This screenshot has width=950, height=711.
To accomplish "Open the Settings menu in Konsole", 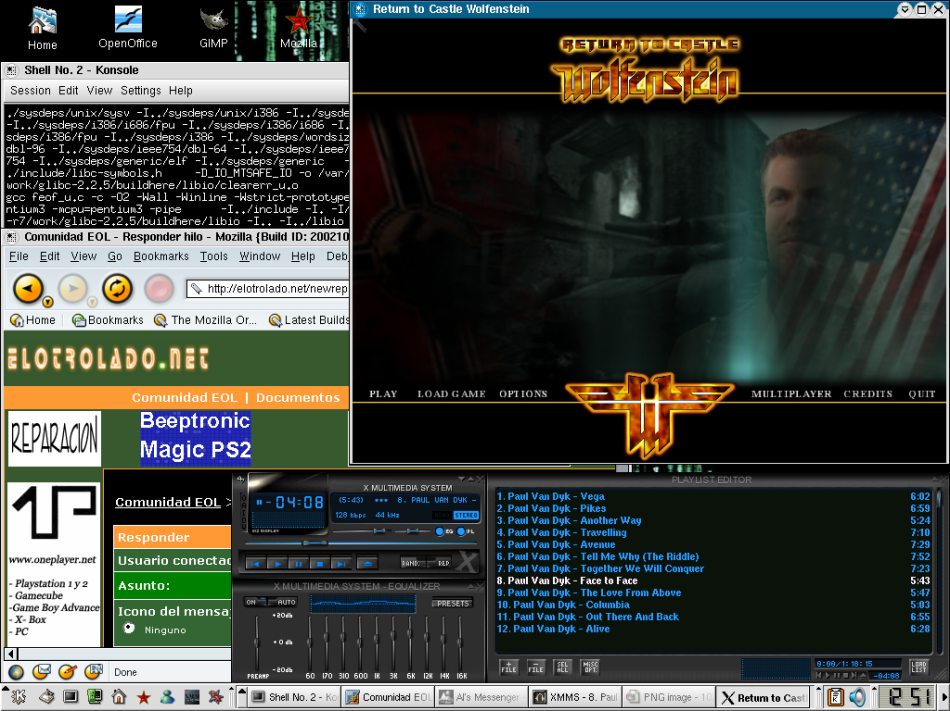I will pyautogui.click(x=140, y=90).
